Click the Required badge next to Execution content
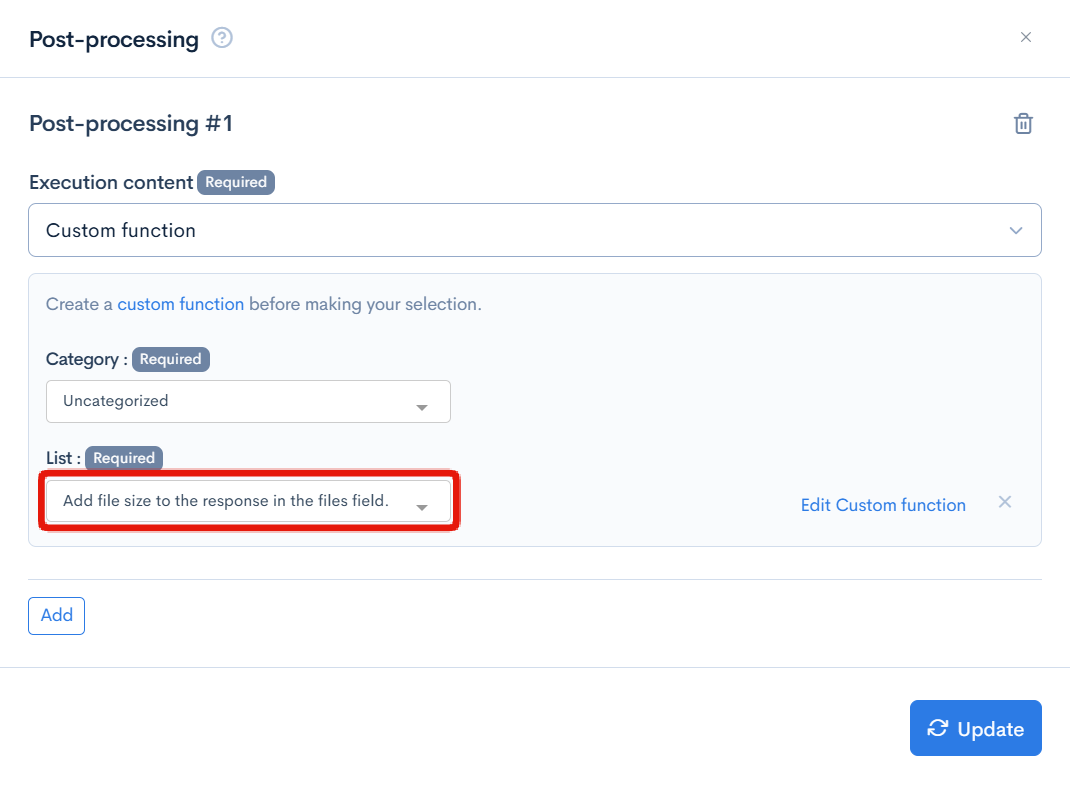 pyautogui.click(x=236, y=182)
